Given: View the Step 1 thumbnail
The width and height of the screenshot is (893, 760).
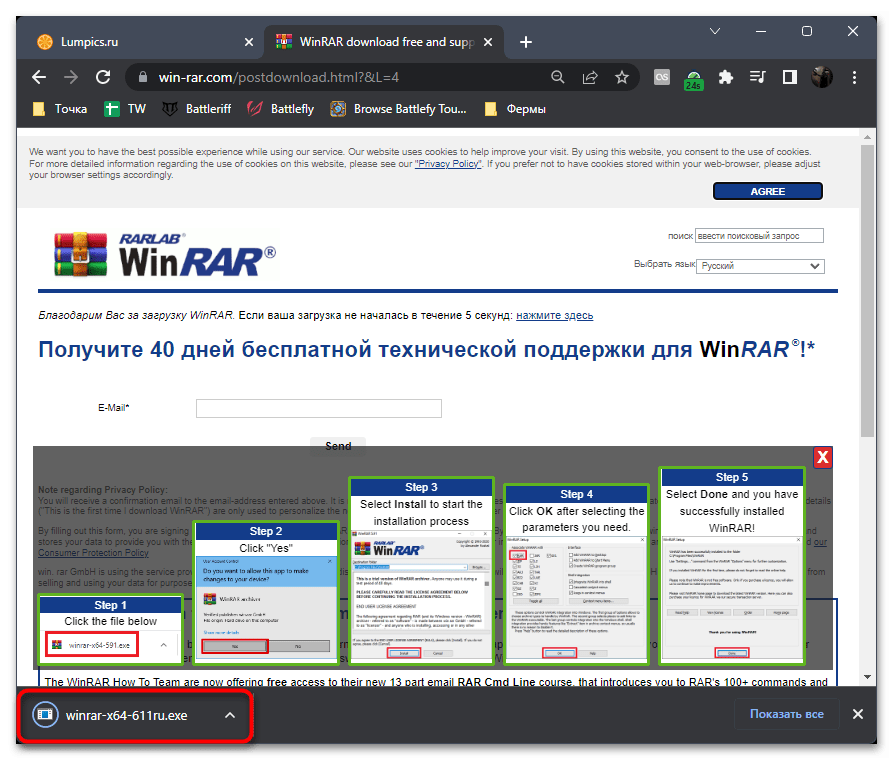Looking at the screenshot, I should 110,629.
